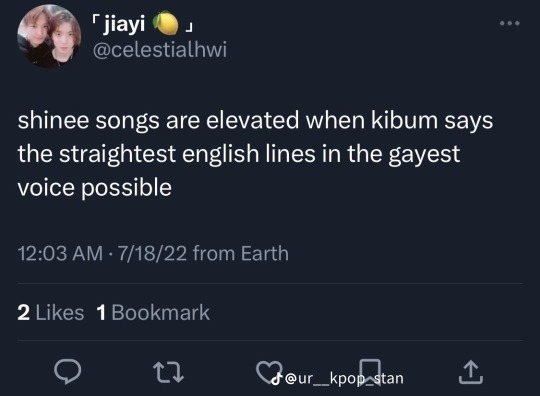Click the lemon emoji in the display name
Image resolution: width=540 pixels, height=396 pixels.
[166, 23]
